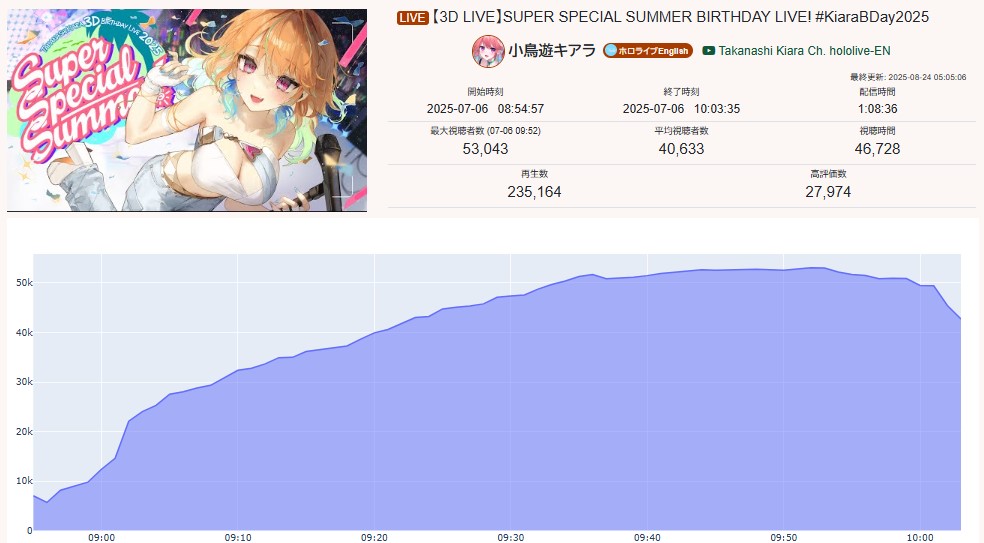Click the 小鳥遊キアラ name link
984x543 pixels.
click(552, 51)
